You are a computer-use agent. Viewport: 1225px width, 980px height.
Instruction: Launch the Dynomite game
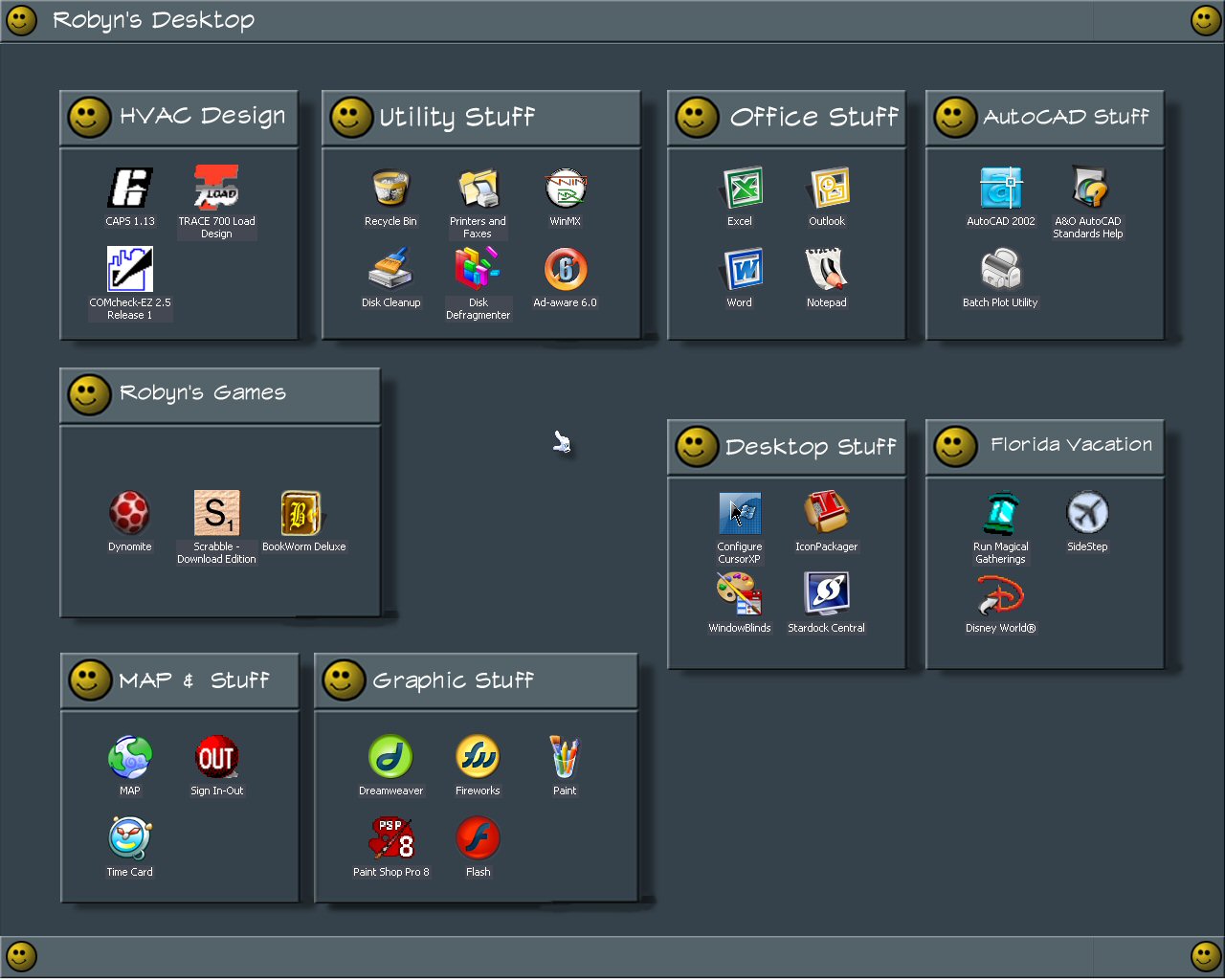pyautogui.click(x=129, y=513)
